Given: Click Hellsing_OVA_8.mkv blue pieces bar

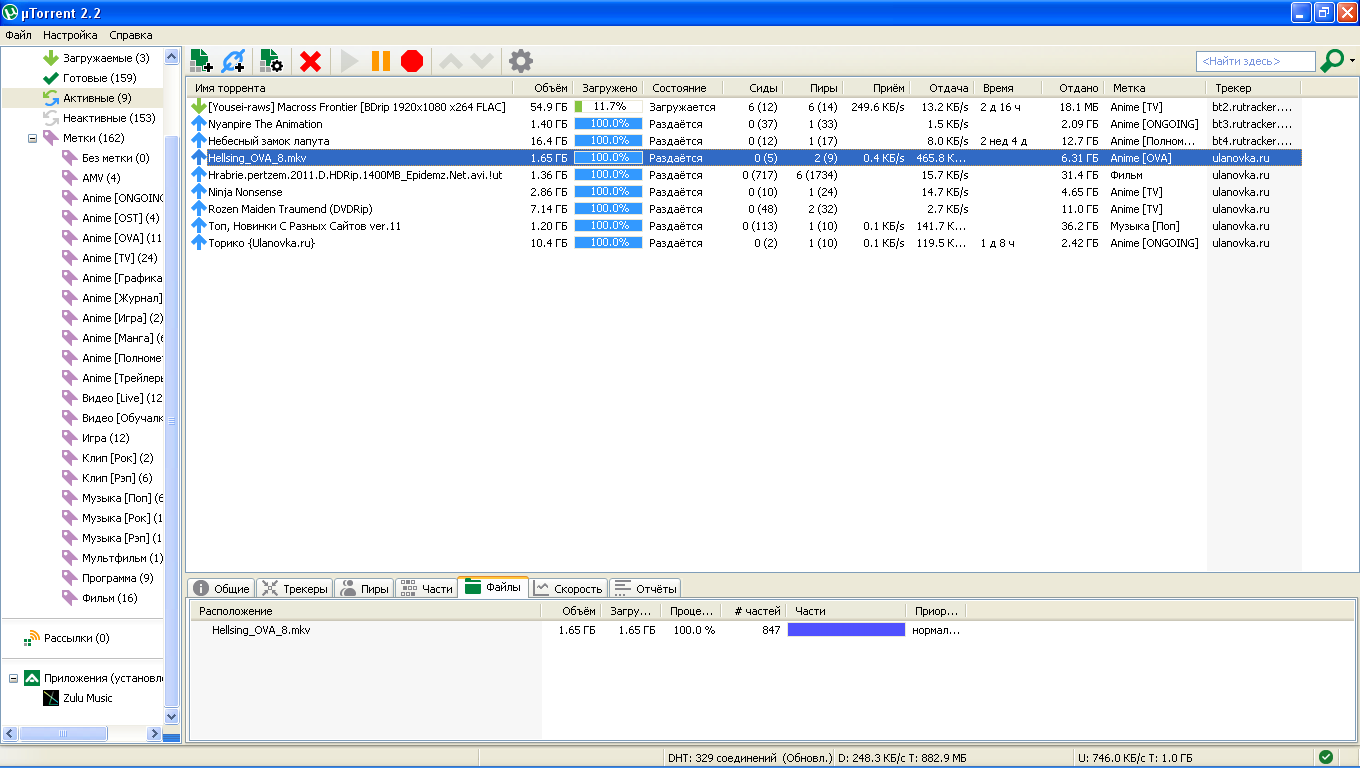Looking at the screenshot, I should (x=846, y=630).
